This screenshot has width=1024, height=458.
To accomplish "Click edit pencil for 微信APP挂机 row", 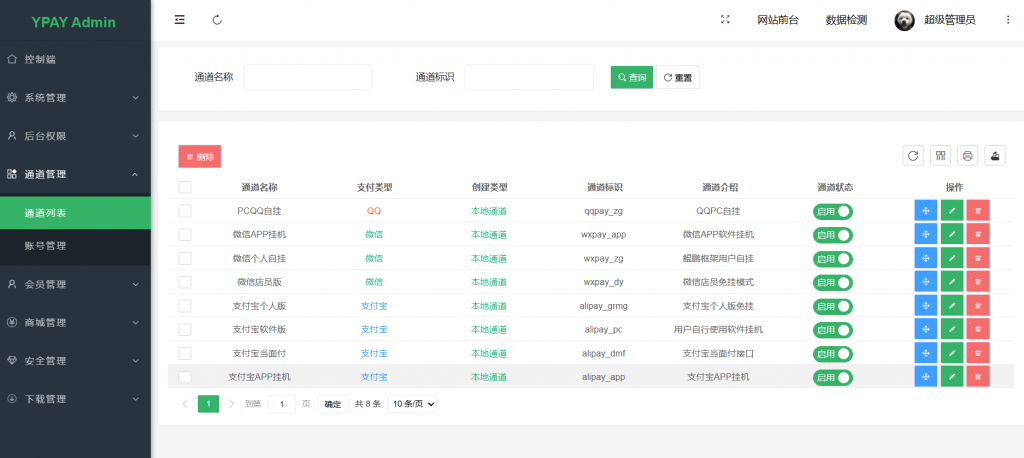I will point(952,235).
